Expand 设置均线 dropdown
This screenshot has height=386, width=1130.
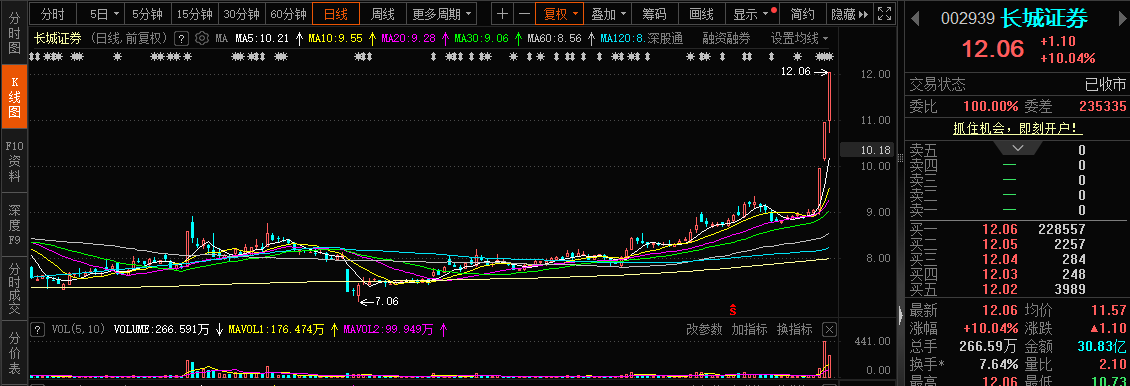(x=799, y=38)
